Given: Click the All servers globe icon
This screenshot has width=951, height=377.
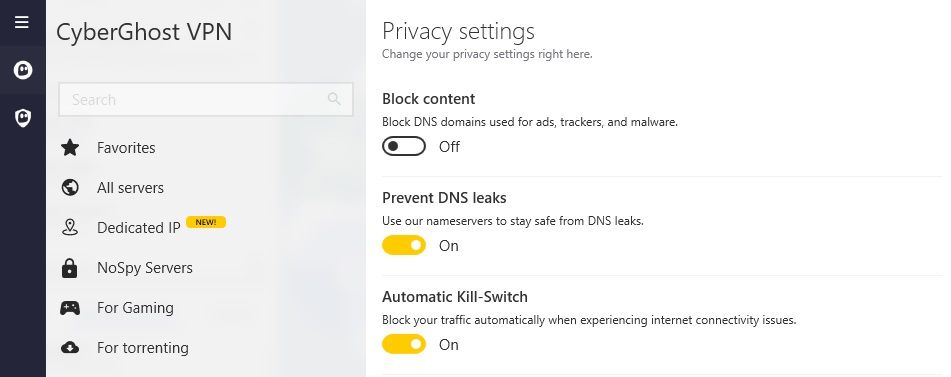Looking at the screenshot, I should pyautogui.click(x=70, y=187).
